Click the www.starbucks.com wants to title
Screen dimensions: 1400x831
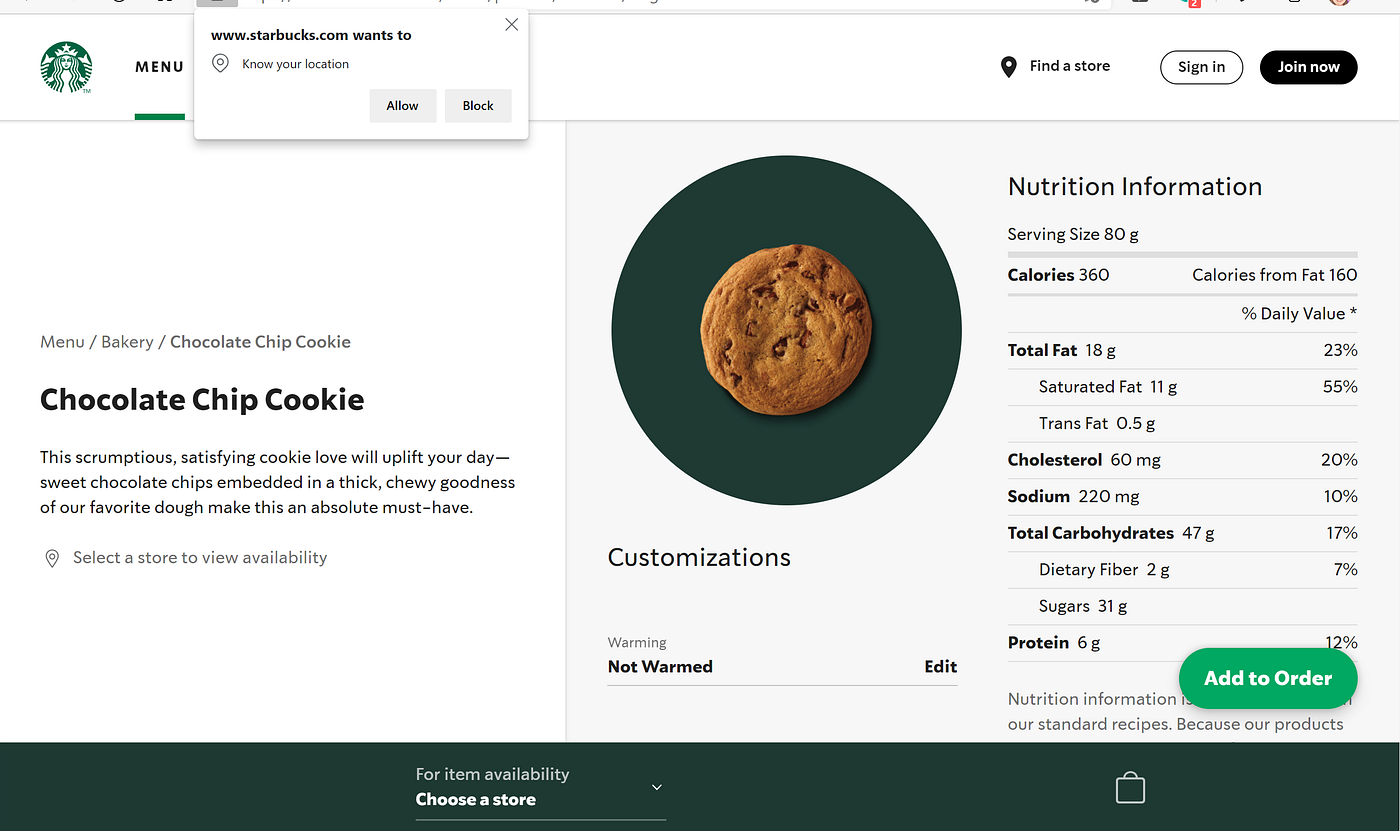[x=311, y=35]
